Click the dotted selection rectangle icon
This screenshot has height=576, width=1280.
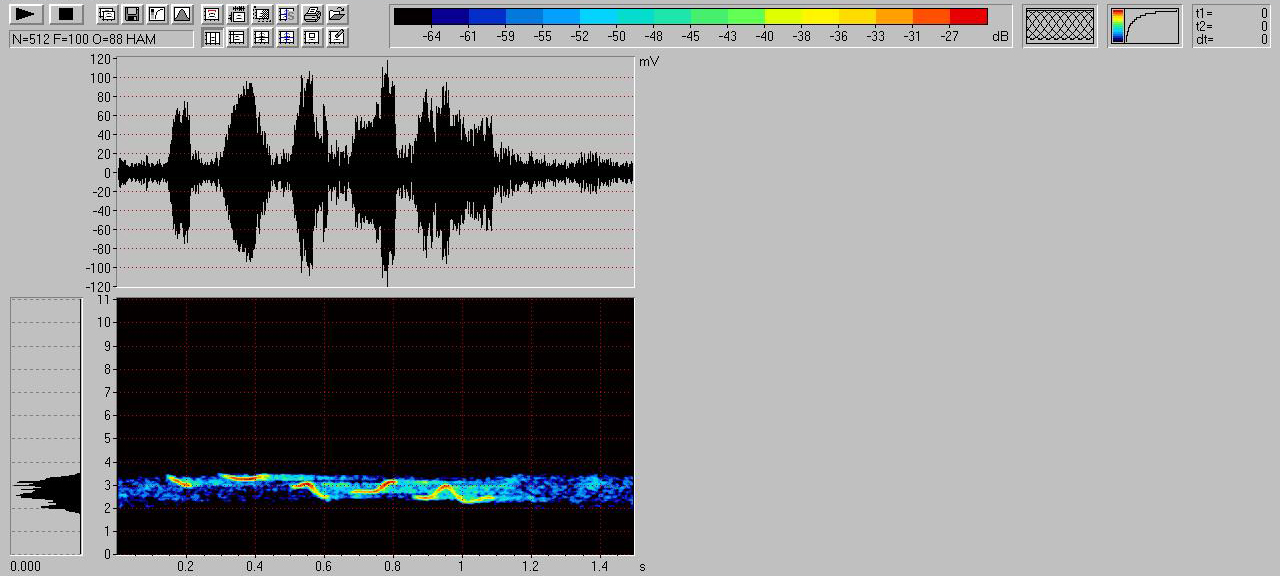point(262,14)
